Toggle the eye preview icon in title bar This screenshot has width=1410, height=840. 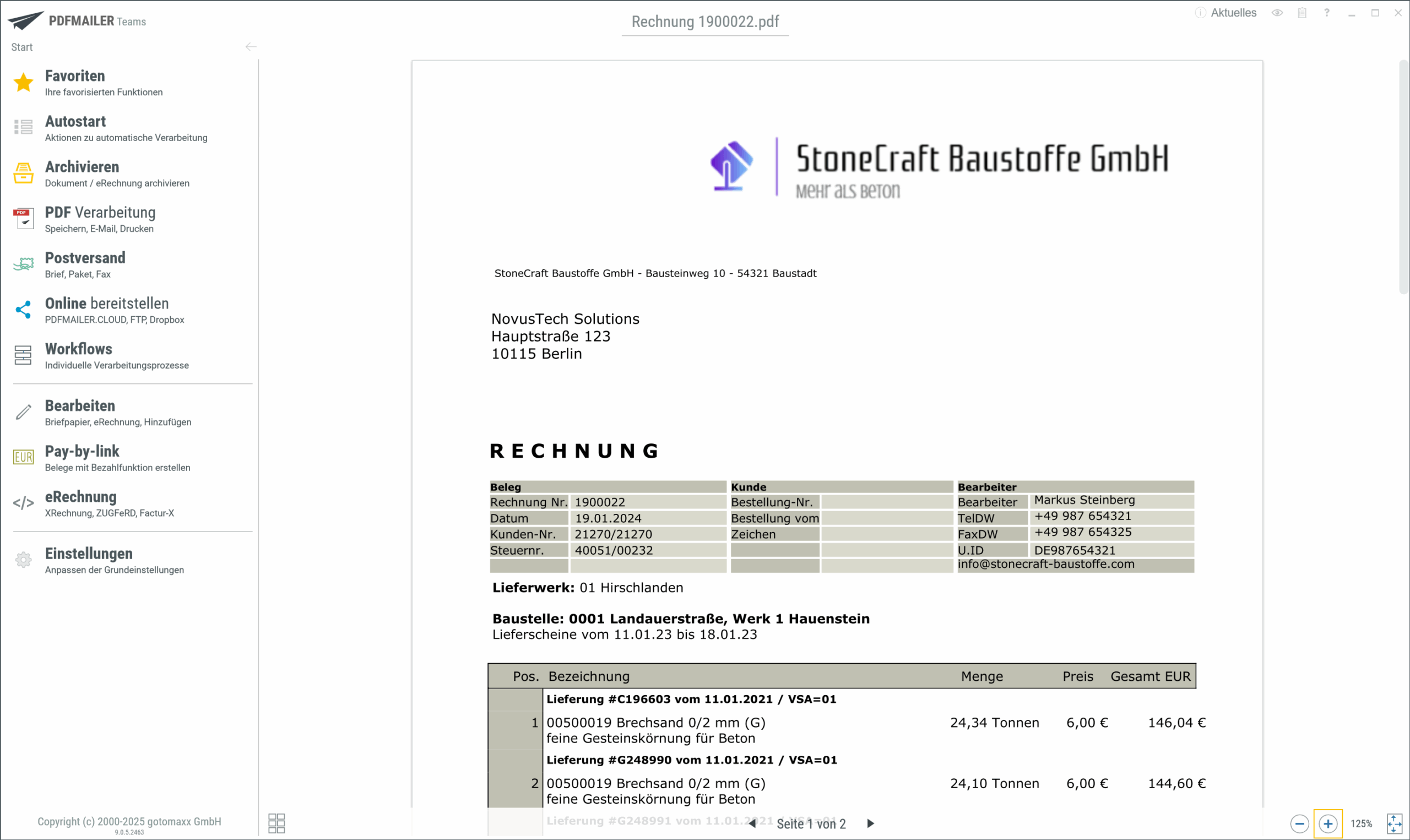click(1277, 13)
